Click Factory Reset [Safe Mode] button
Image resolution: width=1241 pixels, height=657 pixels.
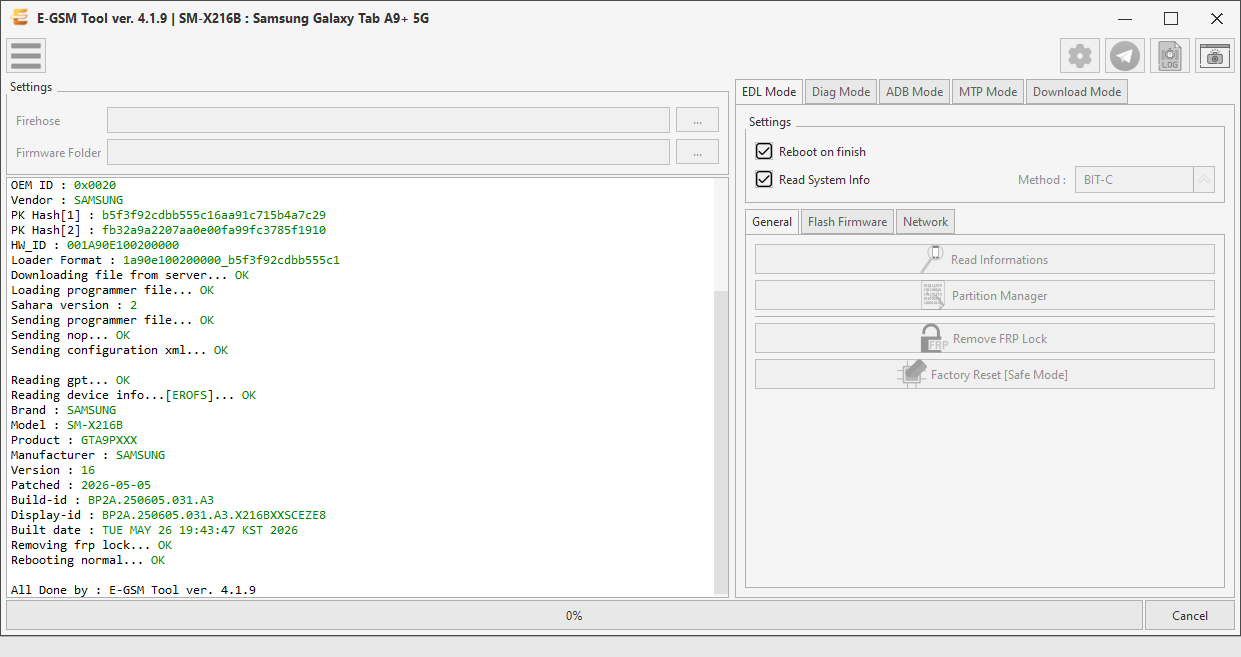click(x=984, y=374)
